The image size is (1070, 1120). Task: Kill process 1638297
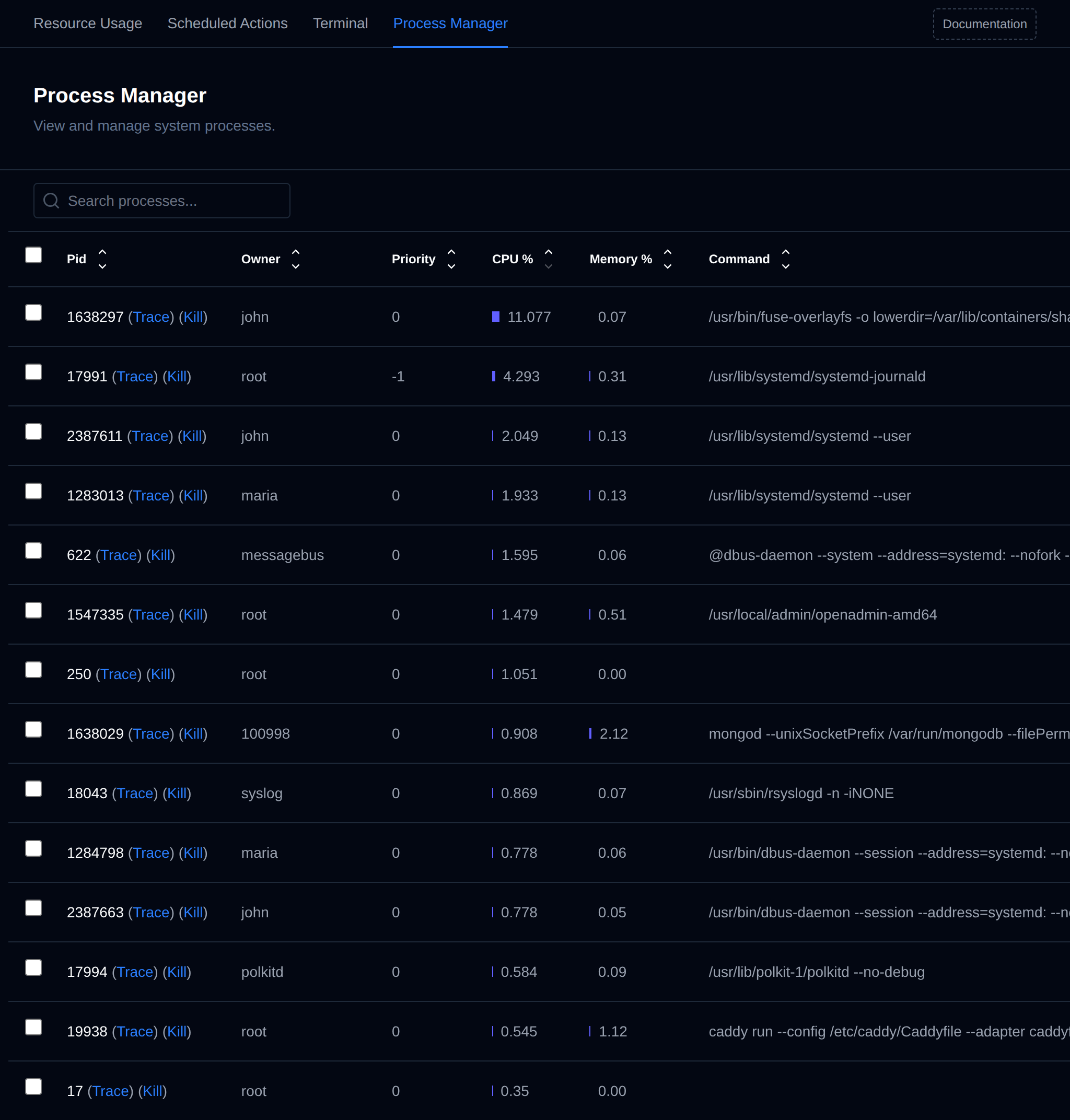click(x=193, y=317)
